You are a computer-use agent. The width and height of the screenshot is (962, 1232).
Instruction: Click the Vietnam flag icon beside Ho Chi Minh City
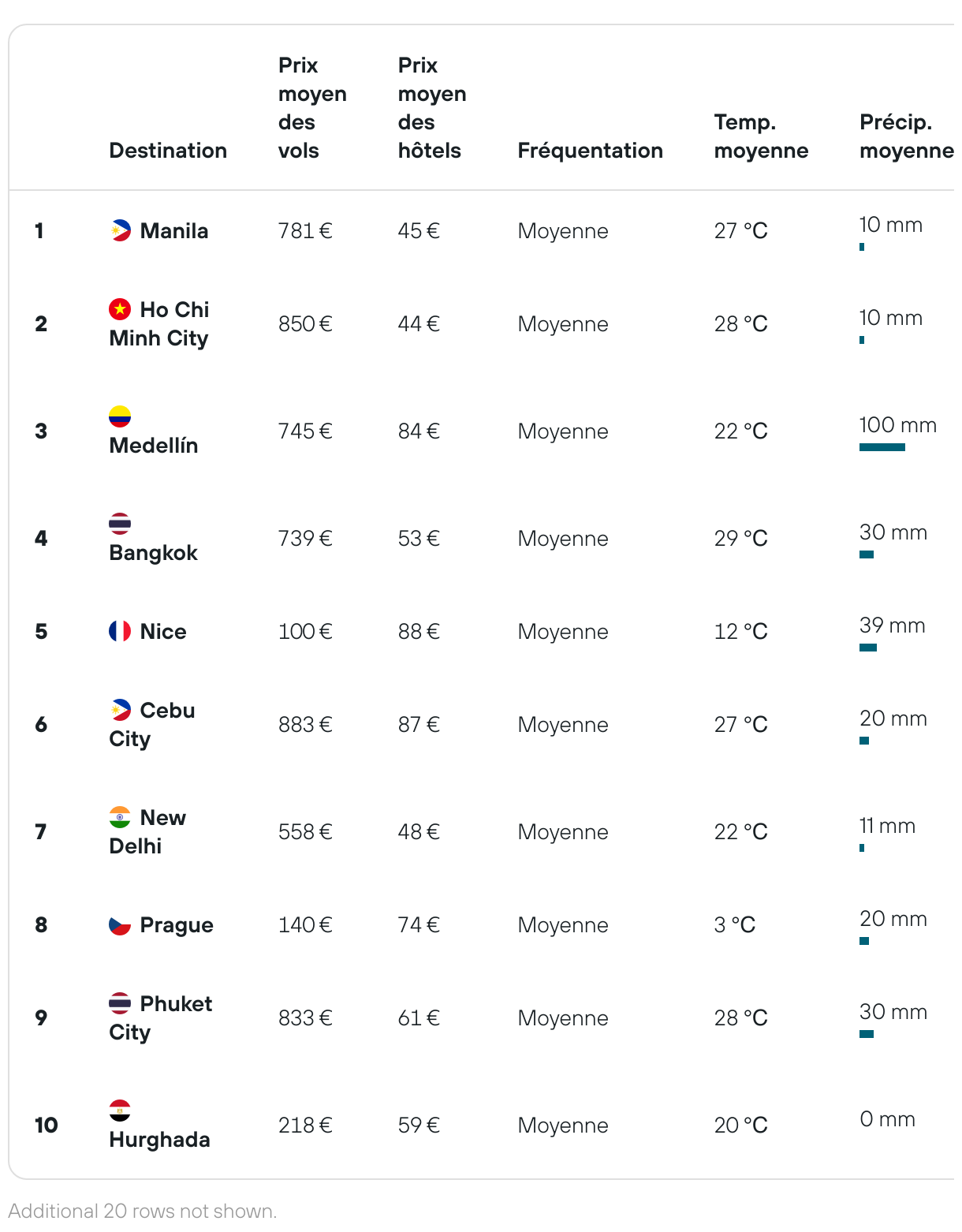(120, 309)
